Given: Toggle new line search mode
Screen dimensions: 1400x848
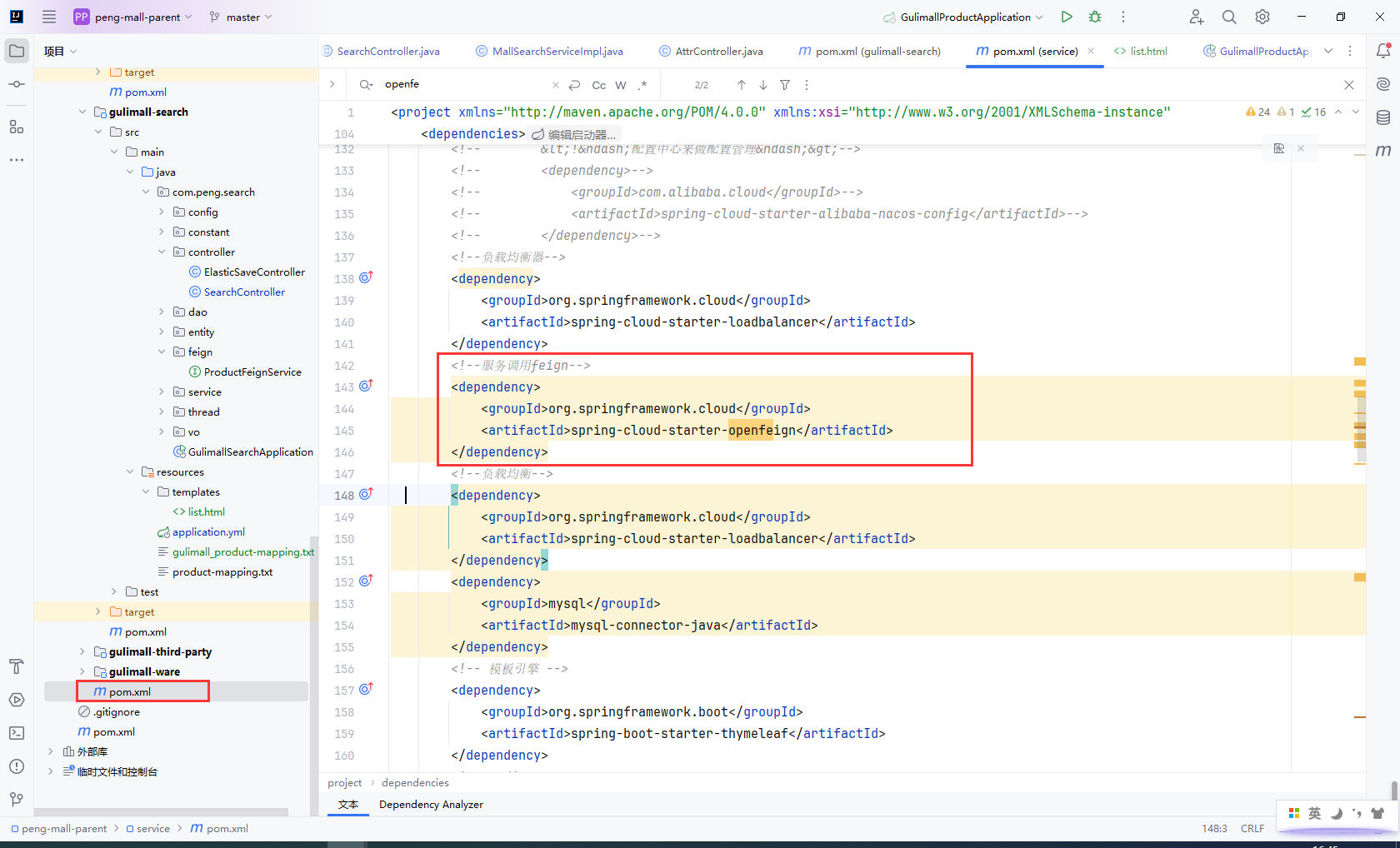Looking at the screenshot, I should (x=574, y=85).
